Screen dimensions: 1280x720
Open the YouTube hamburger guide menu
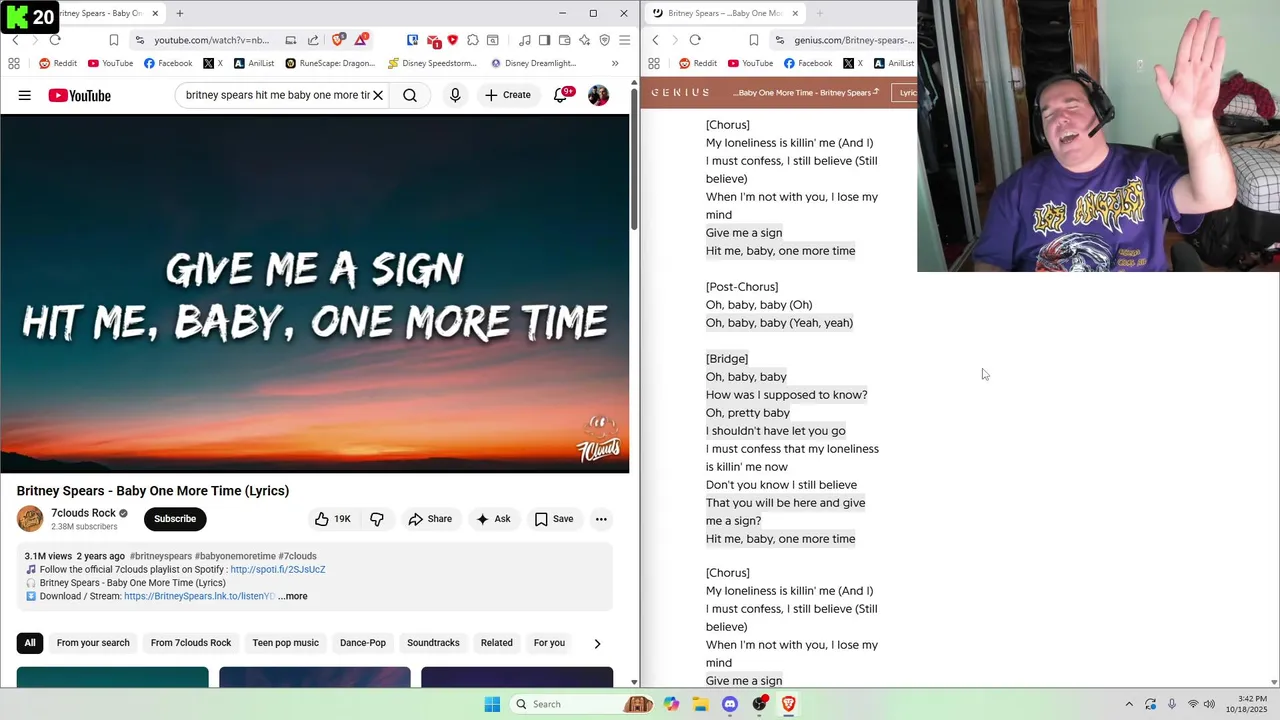(x=24, y=95)
